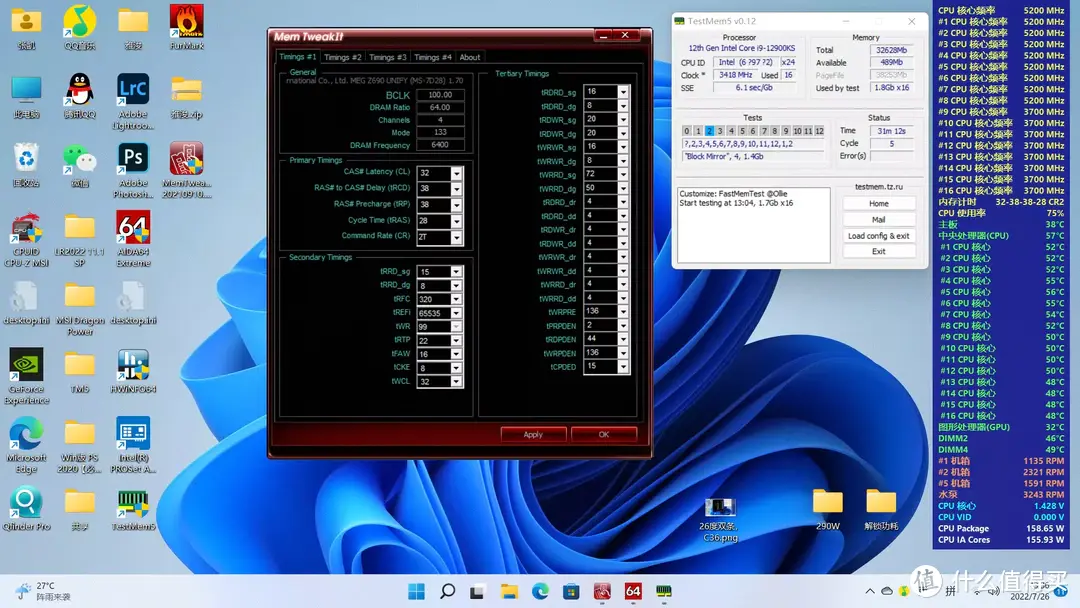Open the TM5 folder on desktop

click(79, 370)
